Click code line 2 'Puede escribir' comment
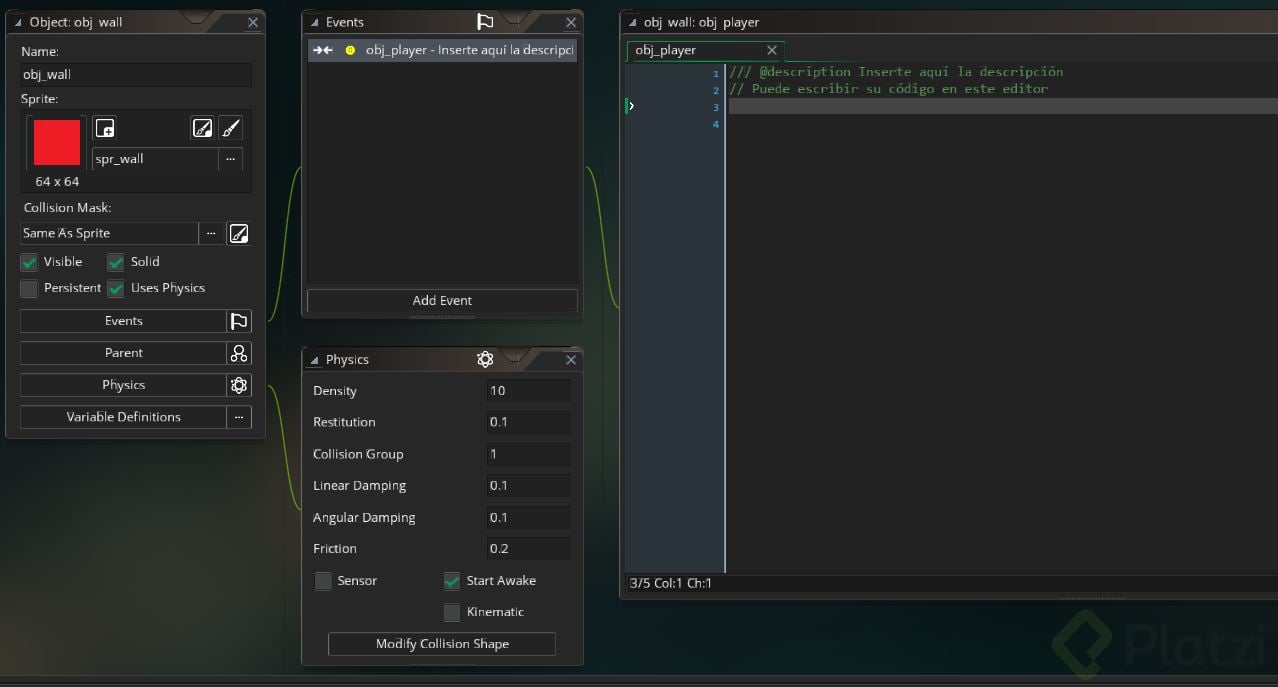The image size is (1278, 687). coord(889,89)
